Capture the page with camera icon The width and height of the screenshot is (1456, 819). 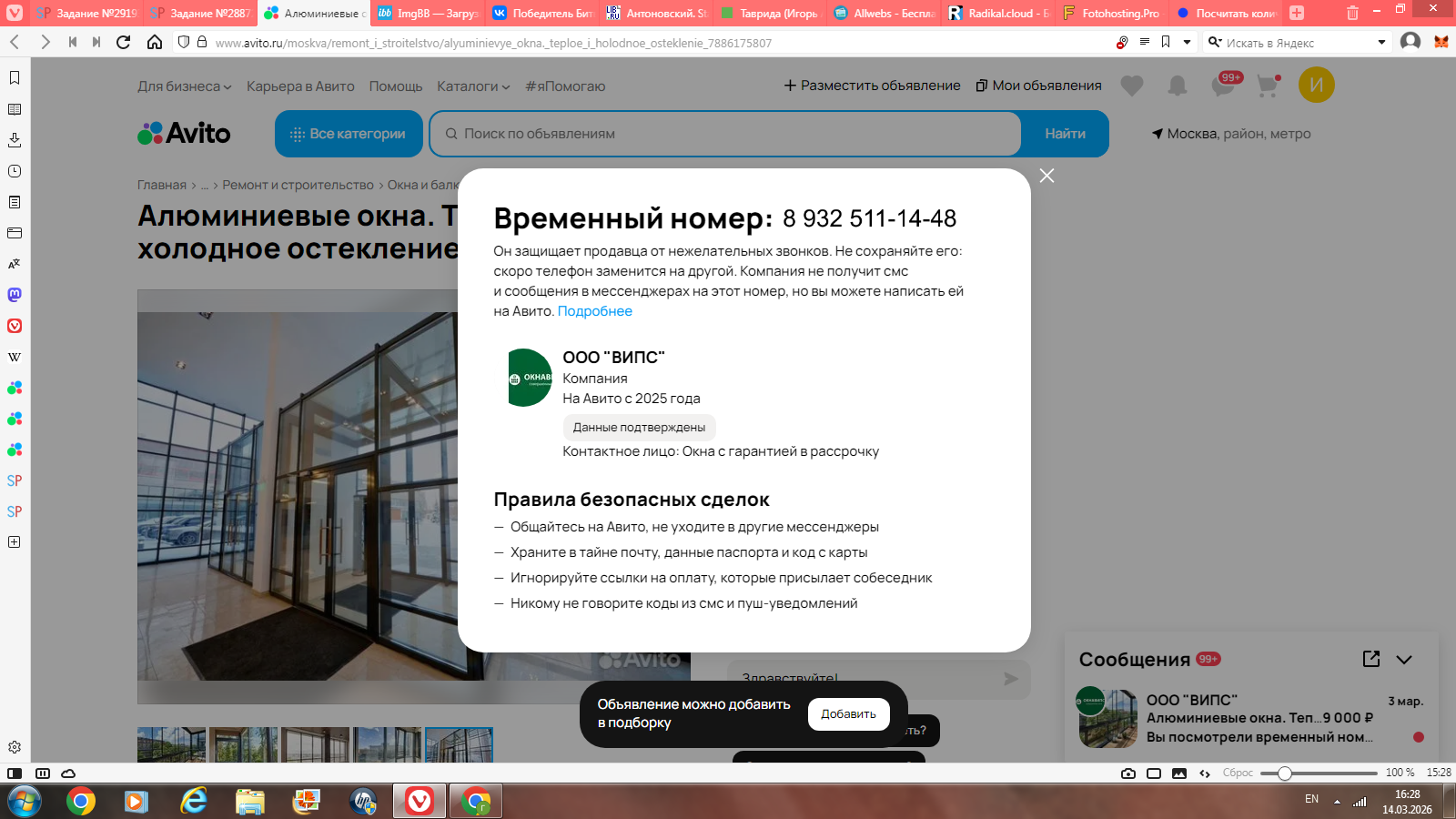click(x=1128, y=773)
